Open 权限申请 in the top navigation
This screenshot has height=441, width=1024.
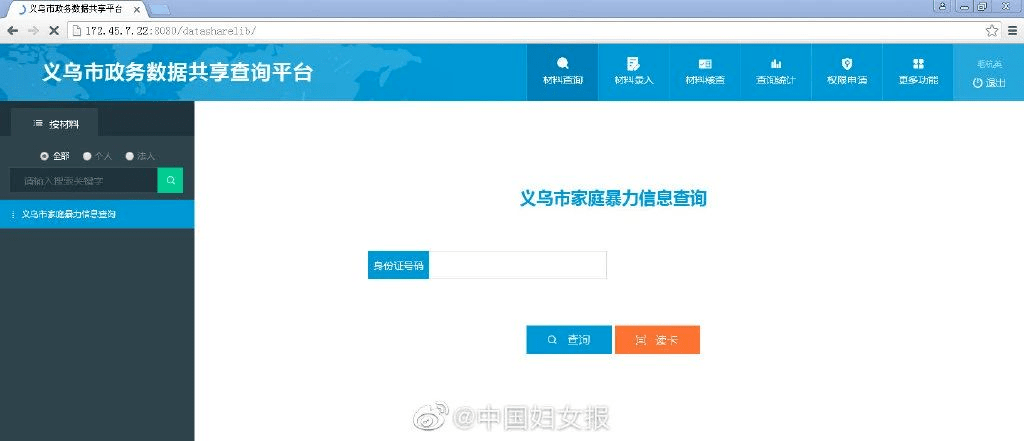click(x=847, y=72)
